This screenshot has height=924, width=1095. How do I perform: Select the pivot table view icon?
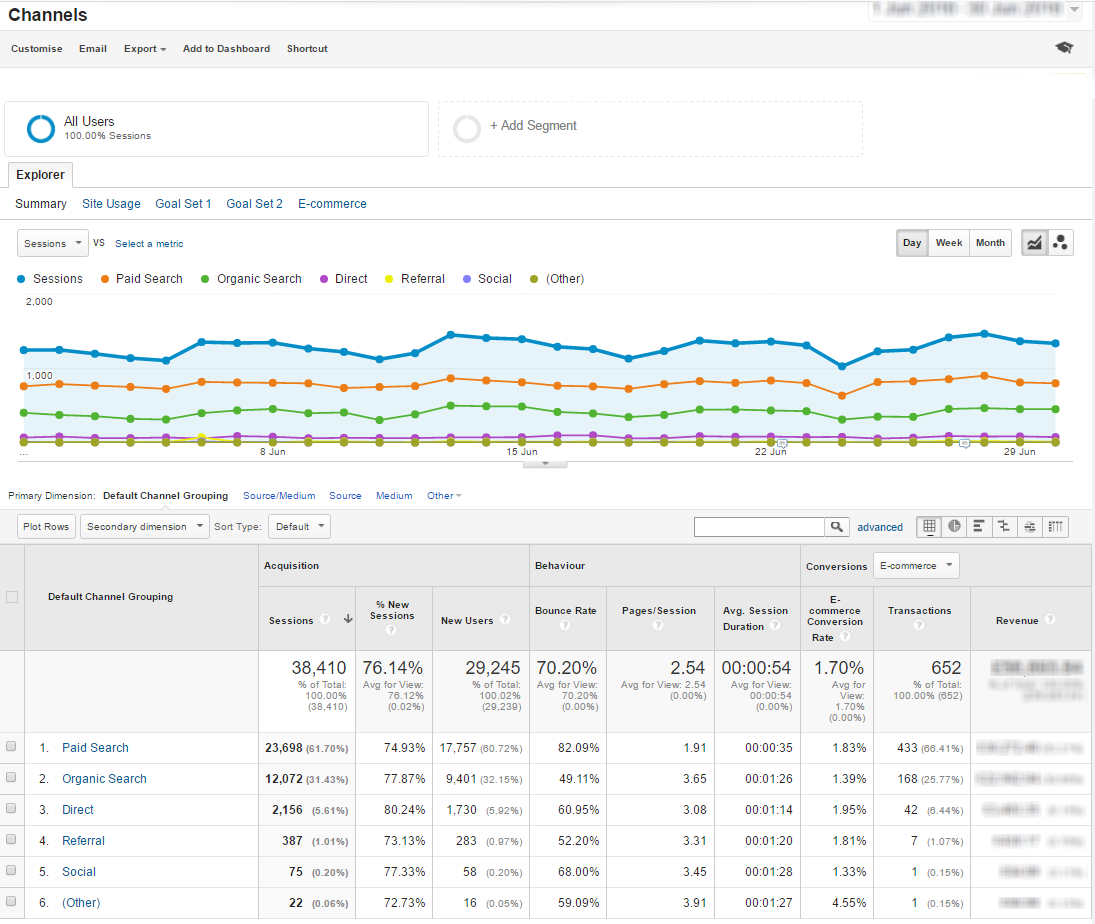coord(1055,527)
